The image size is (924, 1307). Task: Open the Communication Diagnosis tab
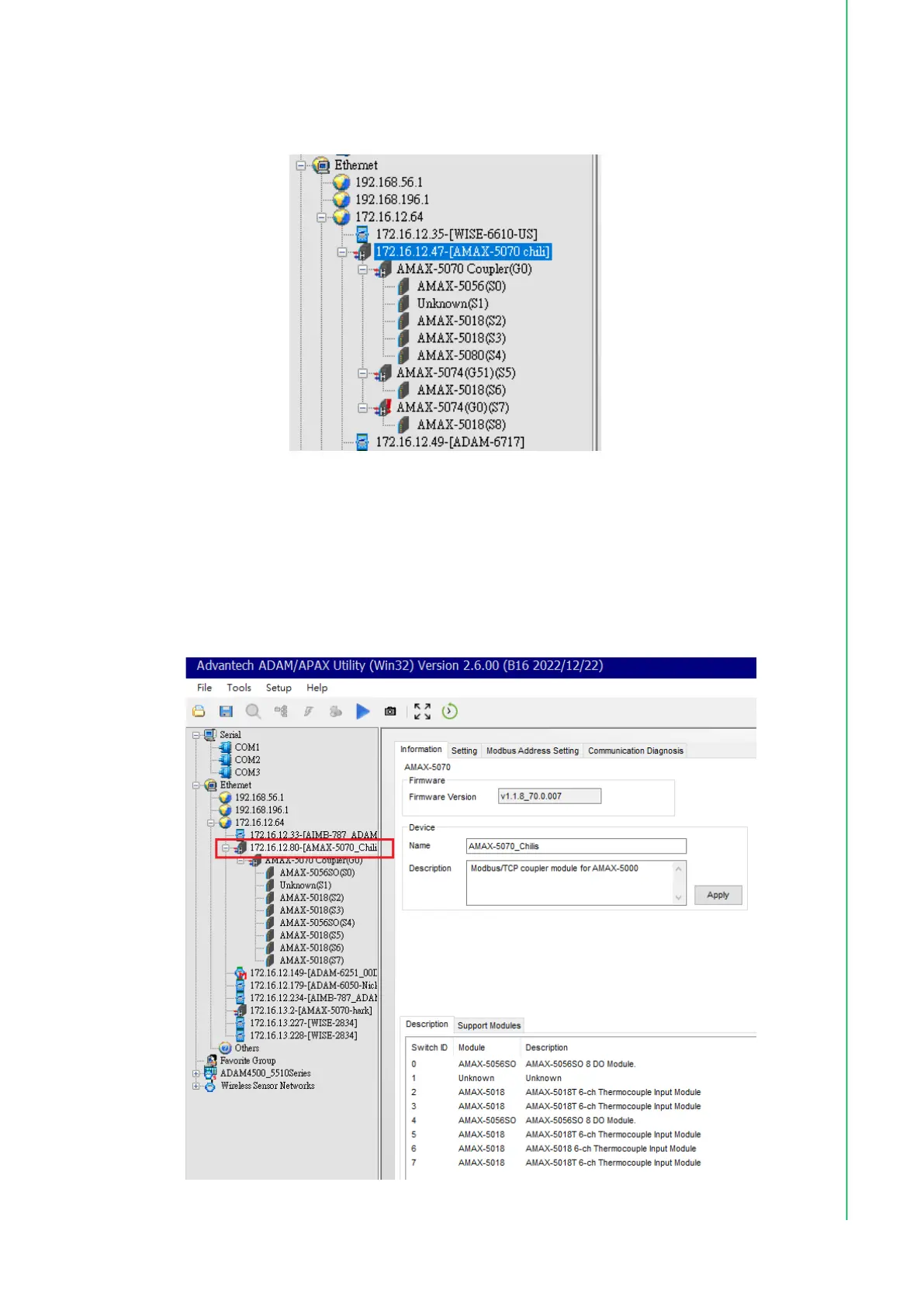635,751
